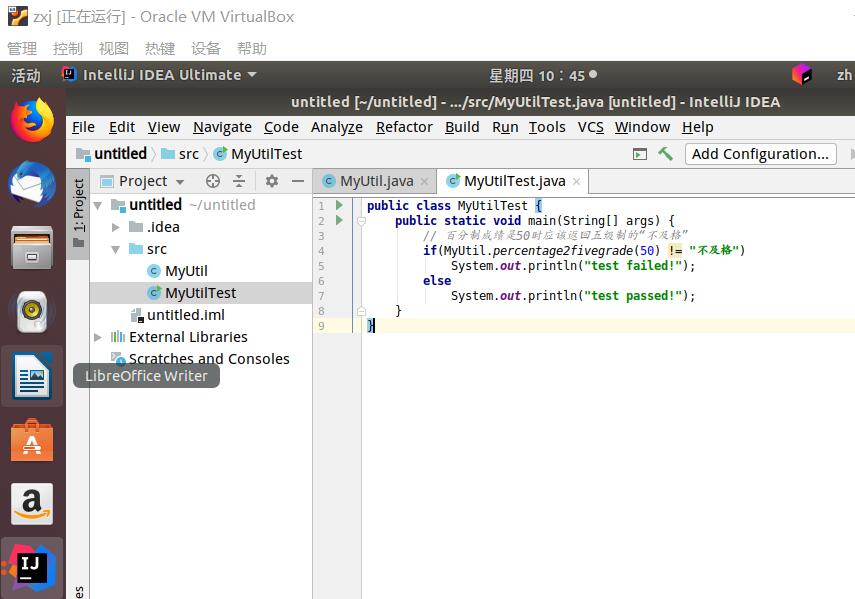Viewport: 855px width, 599px height.
Task: Select Scratches and Consoles node
Action: click(x=209, y=359)
